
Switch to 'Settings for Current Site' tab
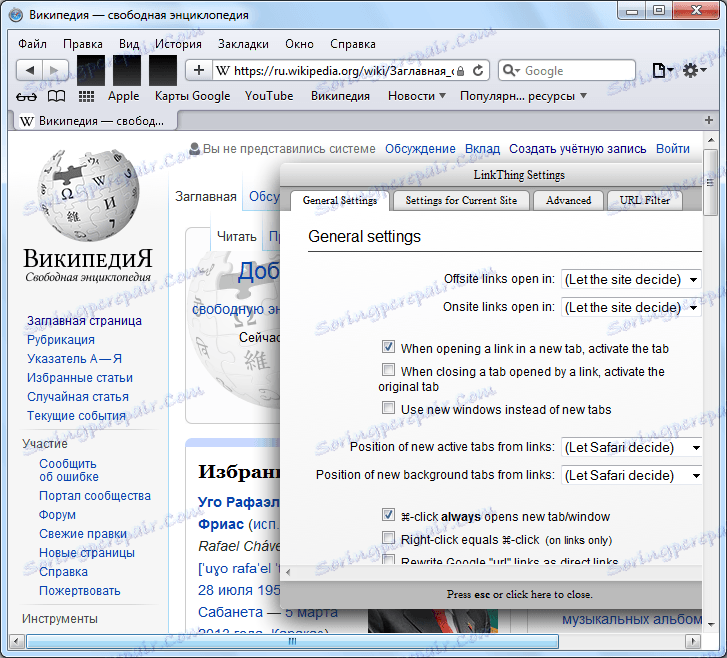(x=461, y=200)
